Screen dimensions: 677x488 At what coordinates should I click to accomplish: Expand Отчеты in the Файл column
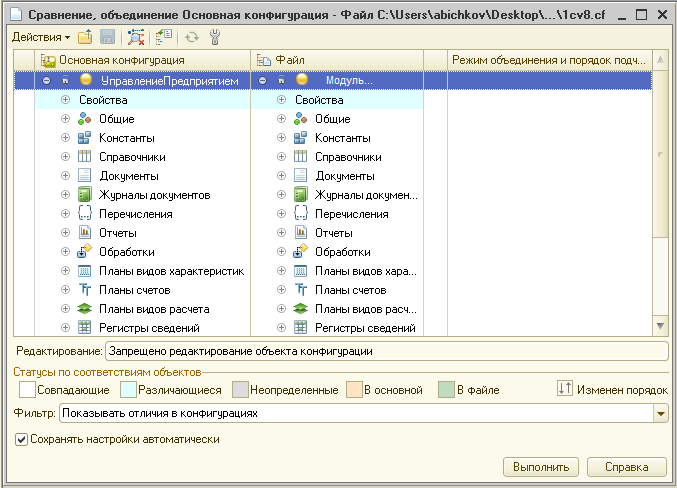tap(282, 233)
